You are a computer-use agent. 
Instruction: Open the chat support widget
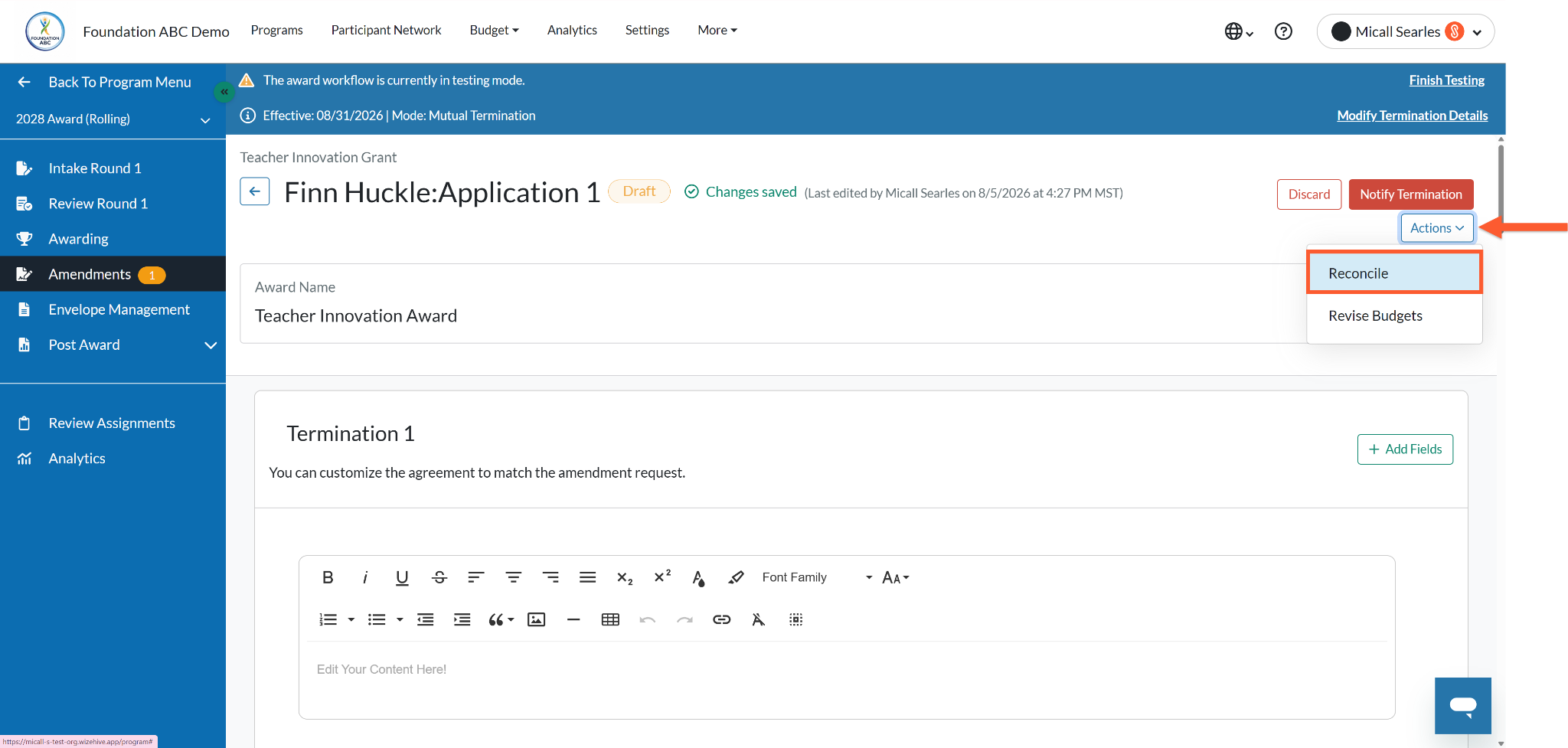pos(1463,706)
